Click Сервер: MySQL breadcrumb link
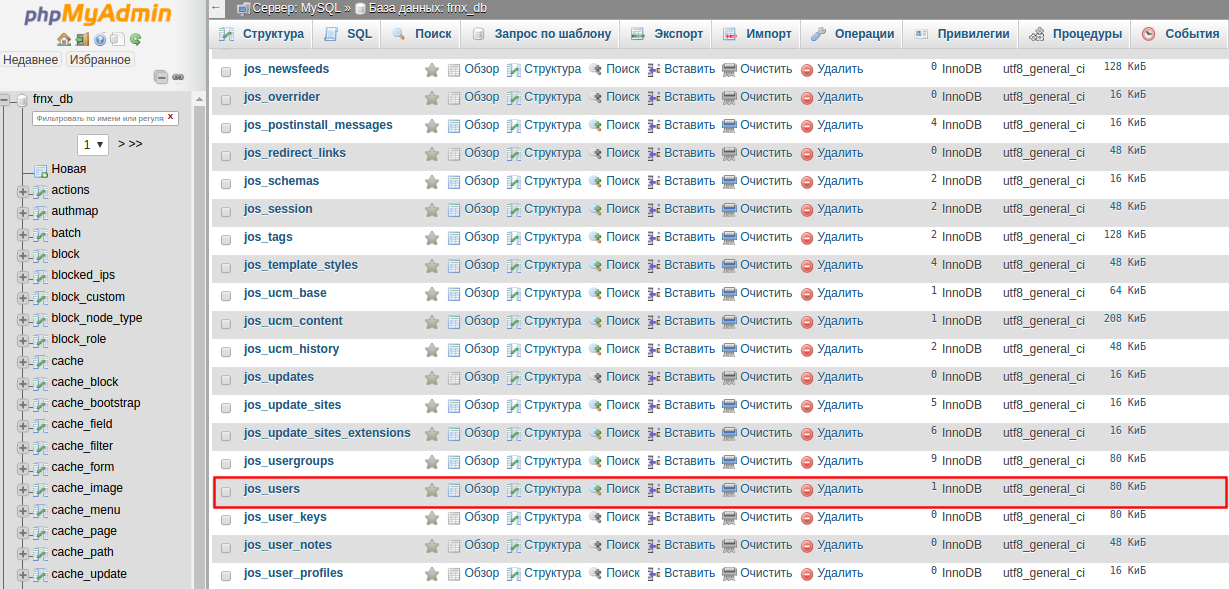 pyautogui.click(x=296, y=8)
